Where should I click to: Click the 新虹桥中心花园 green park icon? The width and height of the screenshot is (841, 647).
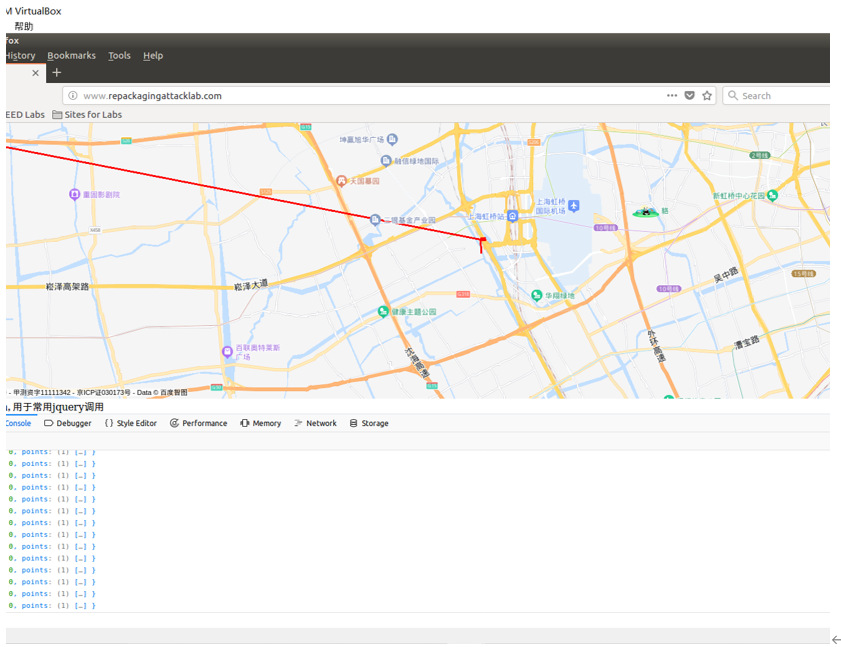coord(772,195)
